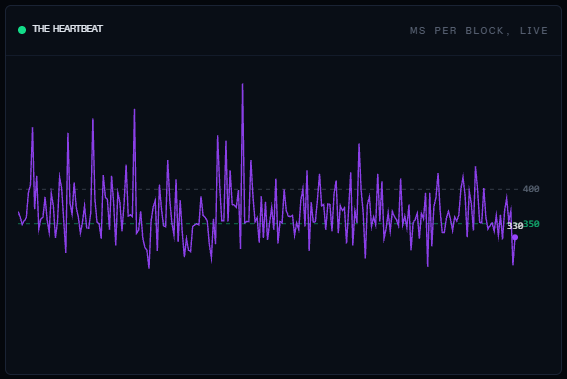Click the third-tallest spike on the purple line
The height and width of the screenshot is (379, 567).
(93, 119)
